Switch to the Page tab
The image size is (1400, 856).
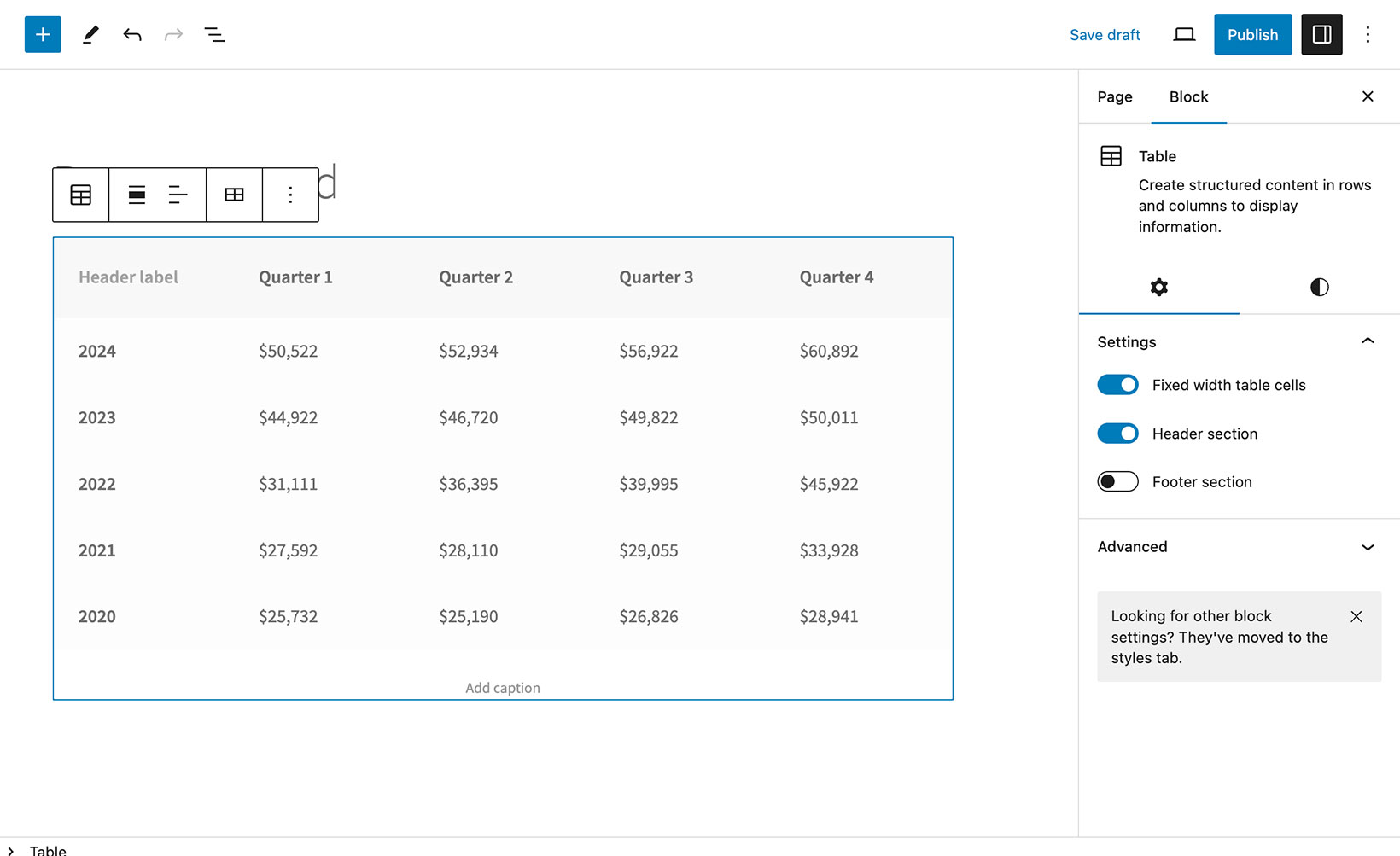pyautogui.click(x=1114, y=97)
